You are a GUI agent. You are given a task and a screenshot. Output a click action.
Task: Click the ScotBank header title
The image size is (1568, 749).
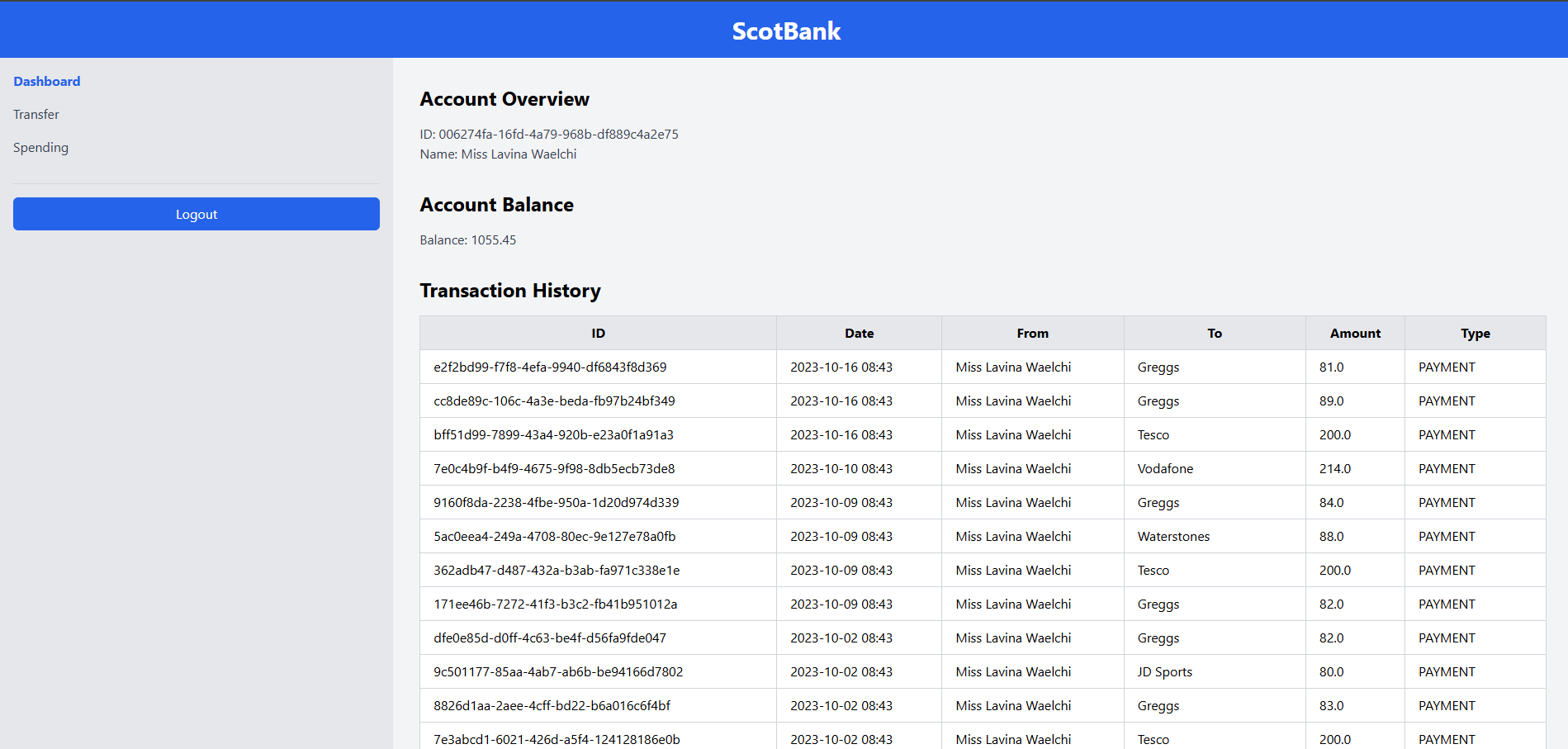785,31
